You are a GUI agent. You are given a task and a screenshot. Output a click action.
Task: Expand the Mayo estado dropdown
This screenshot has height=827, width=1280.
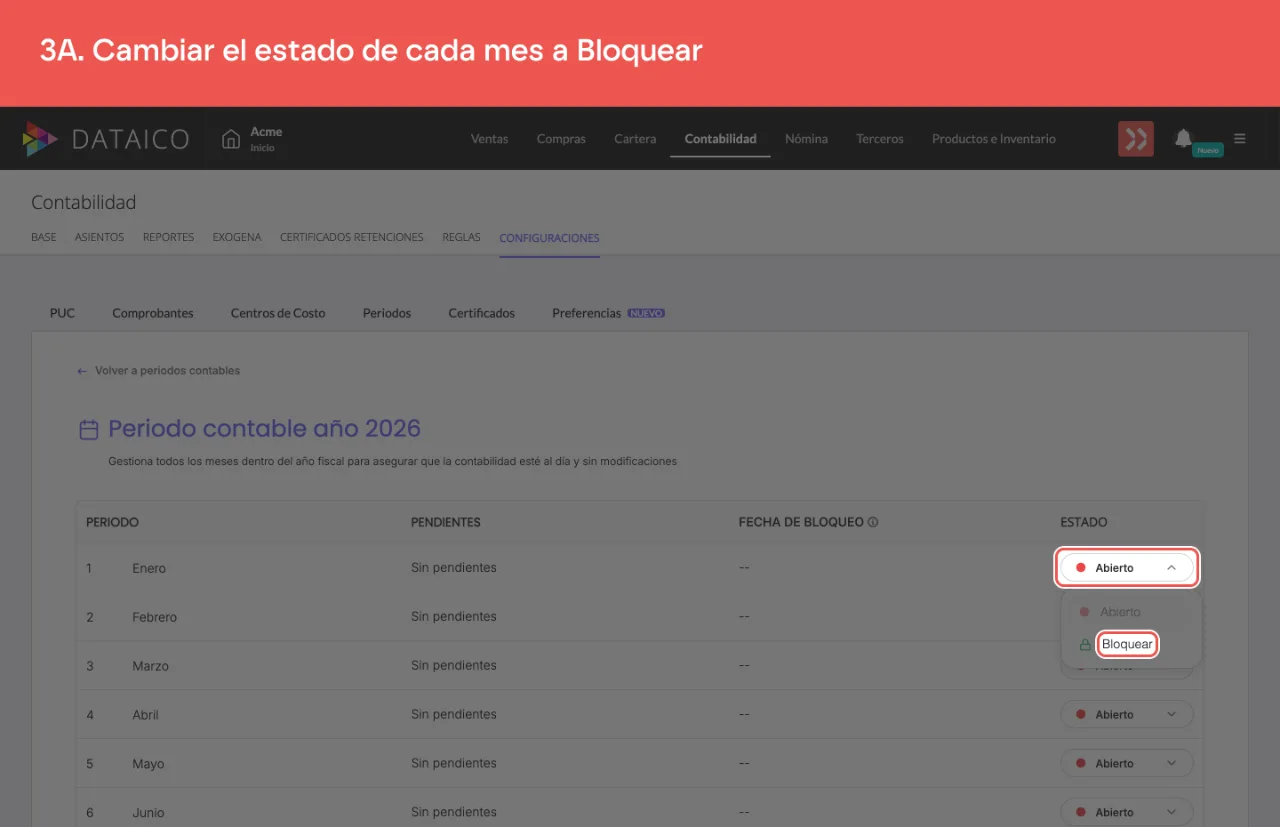(1127, 764)
